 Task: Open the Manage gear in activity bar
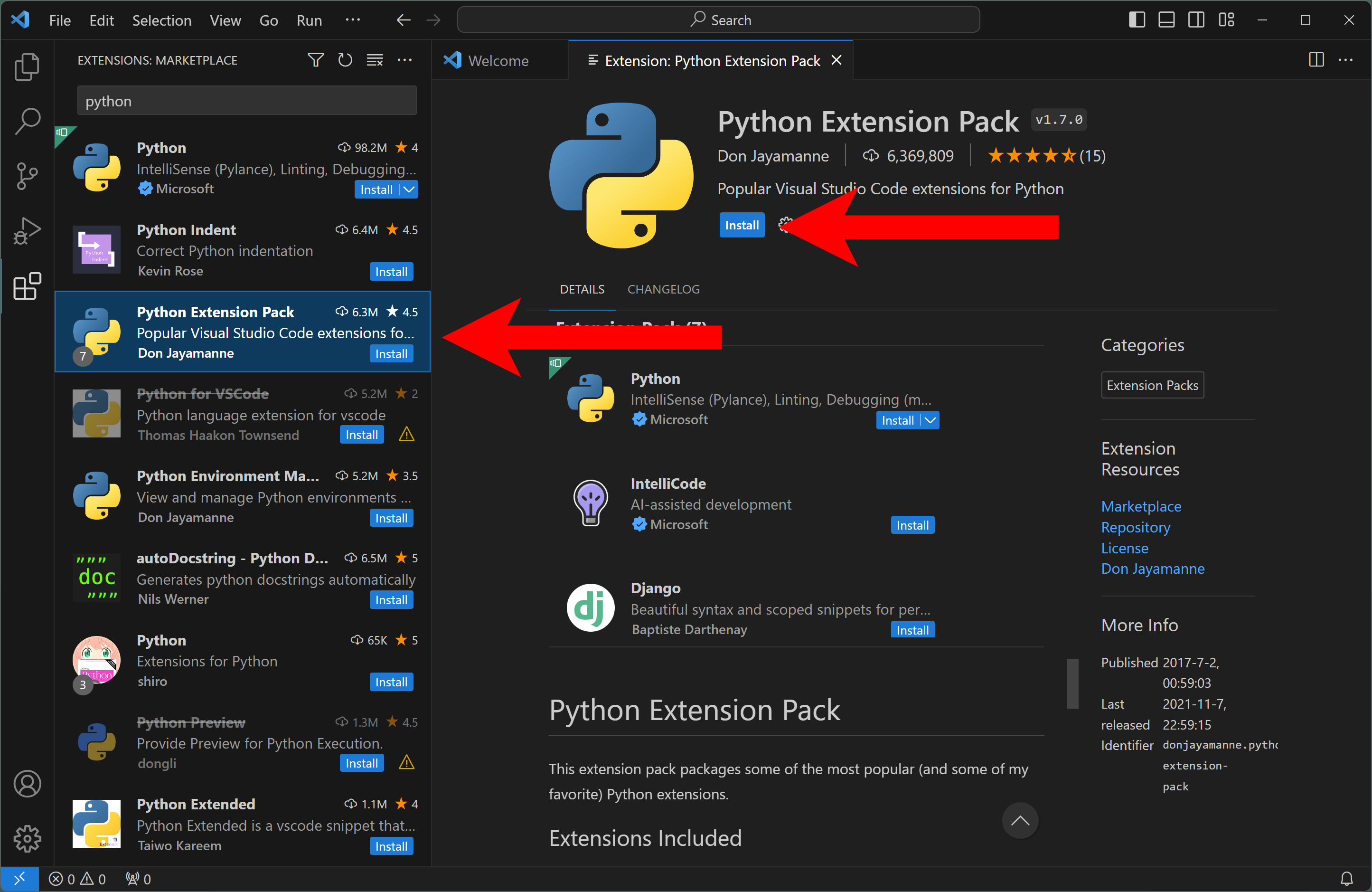click(27, 838)
